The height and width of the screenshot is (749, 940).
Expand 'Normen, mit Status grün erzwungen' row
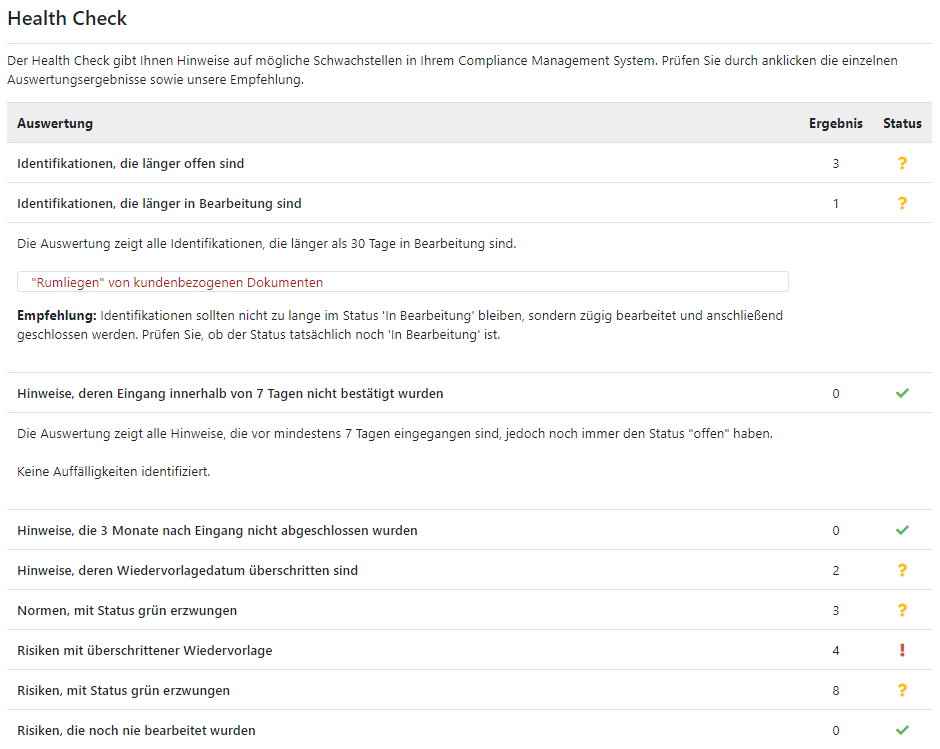pos(127,610)
